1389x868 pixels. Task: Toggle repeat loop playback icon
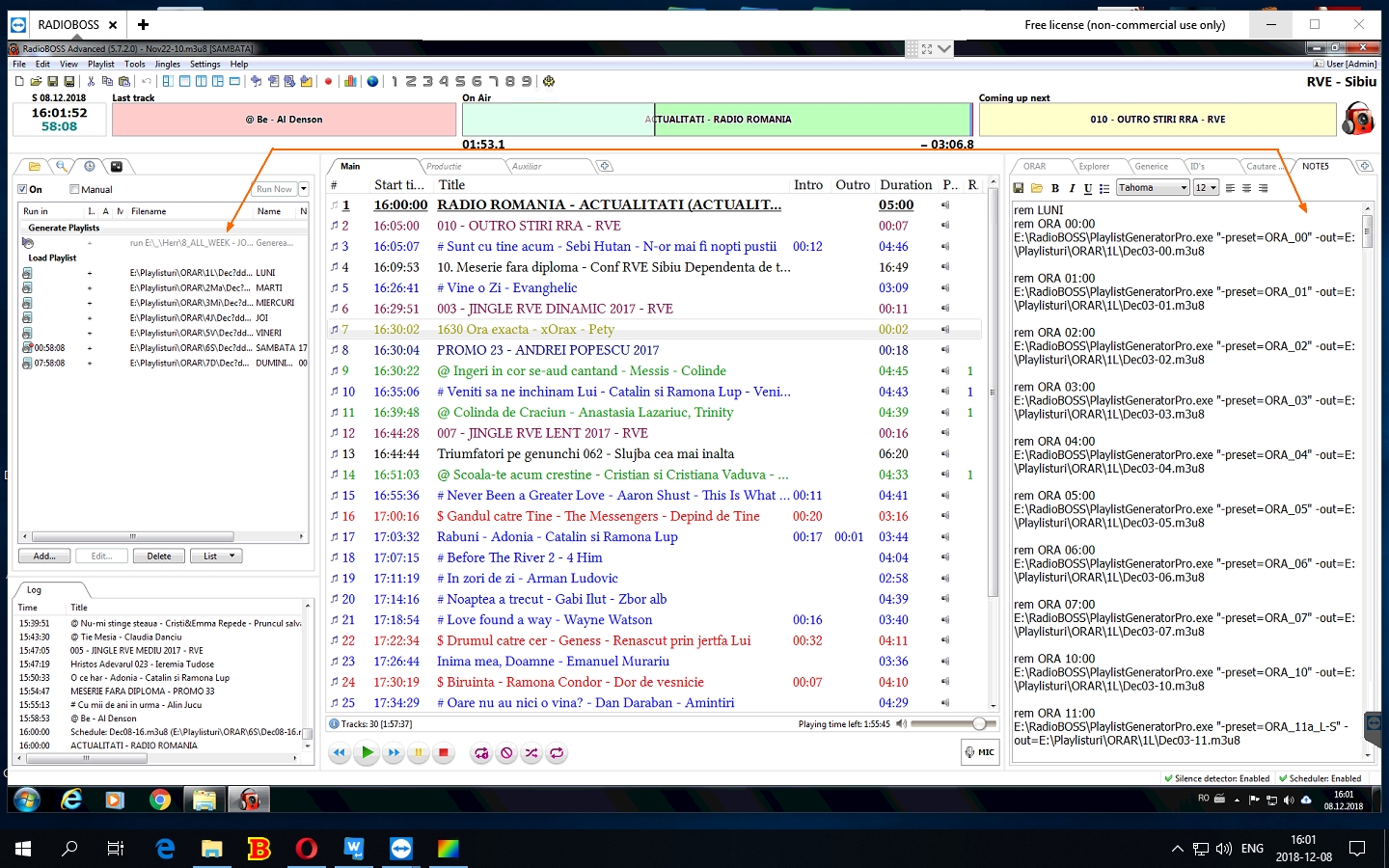pos(557,753)
